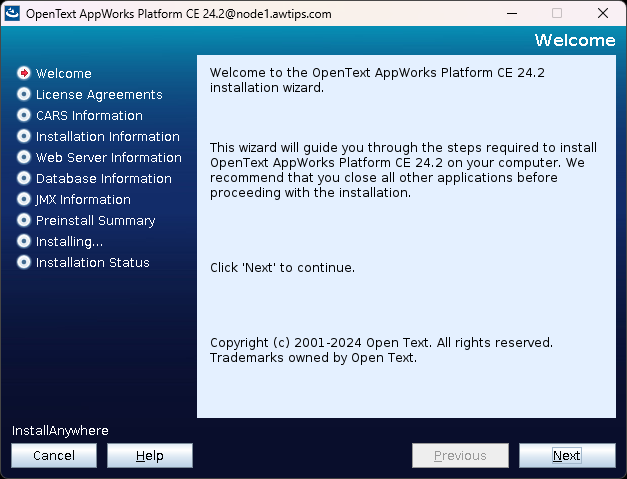Select the Installing... step label
Viewport: 627px width, 479px height.
click(x=69, y=241)
